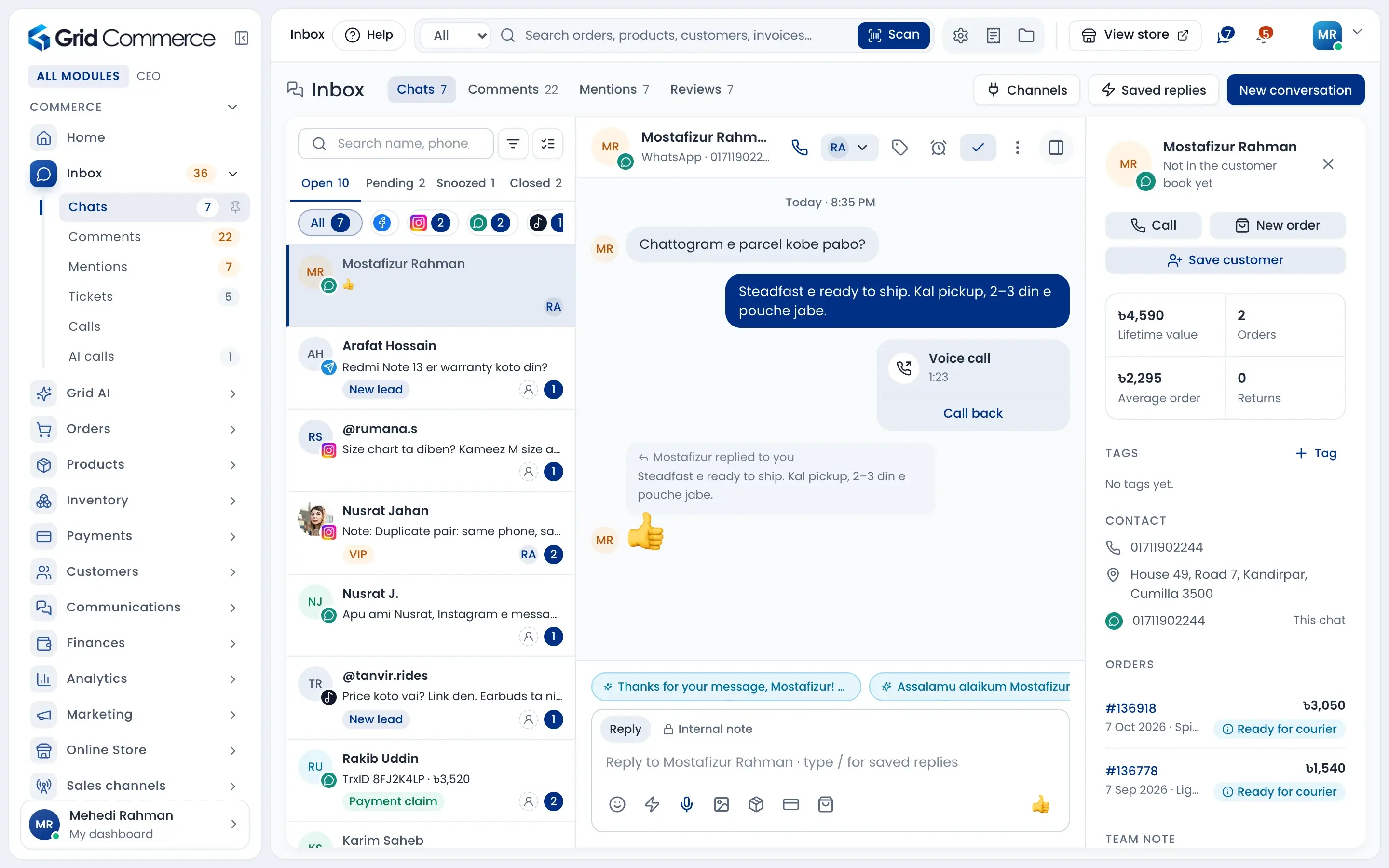Start a phone call from the chat header
1389x868 pixels.
coord(799,148)
